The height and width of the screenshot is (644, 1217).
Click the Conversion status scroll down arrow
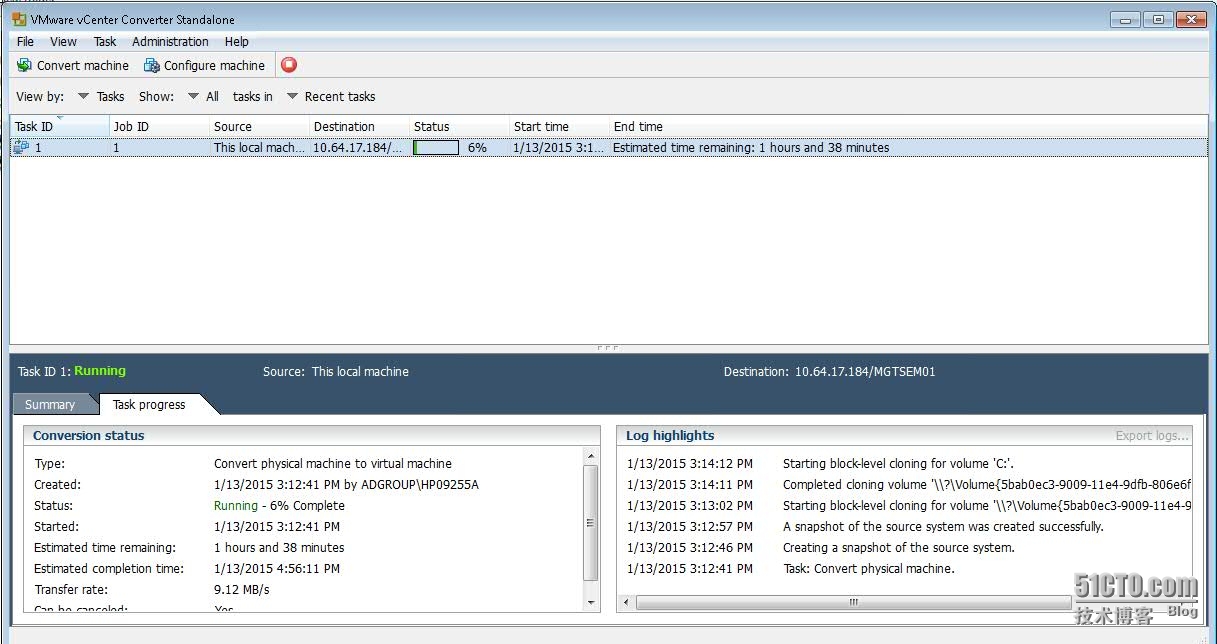point(590,603)
